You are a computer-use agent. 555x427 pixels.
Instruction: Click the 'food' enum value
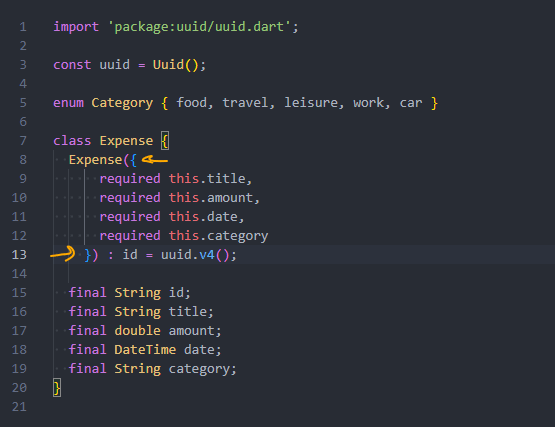(x=191, y=103)
